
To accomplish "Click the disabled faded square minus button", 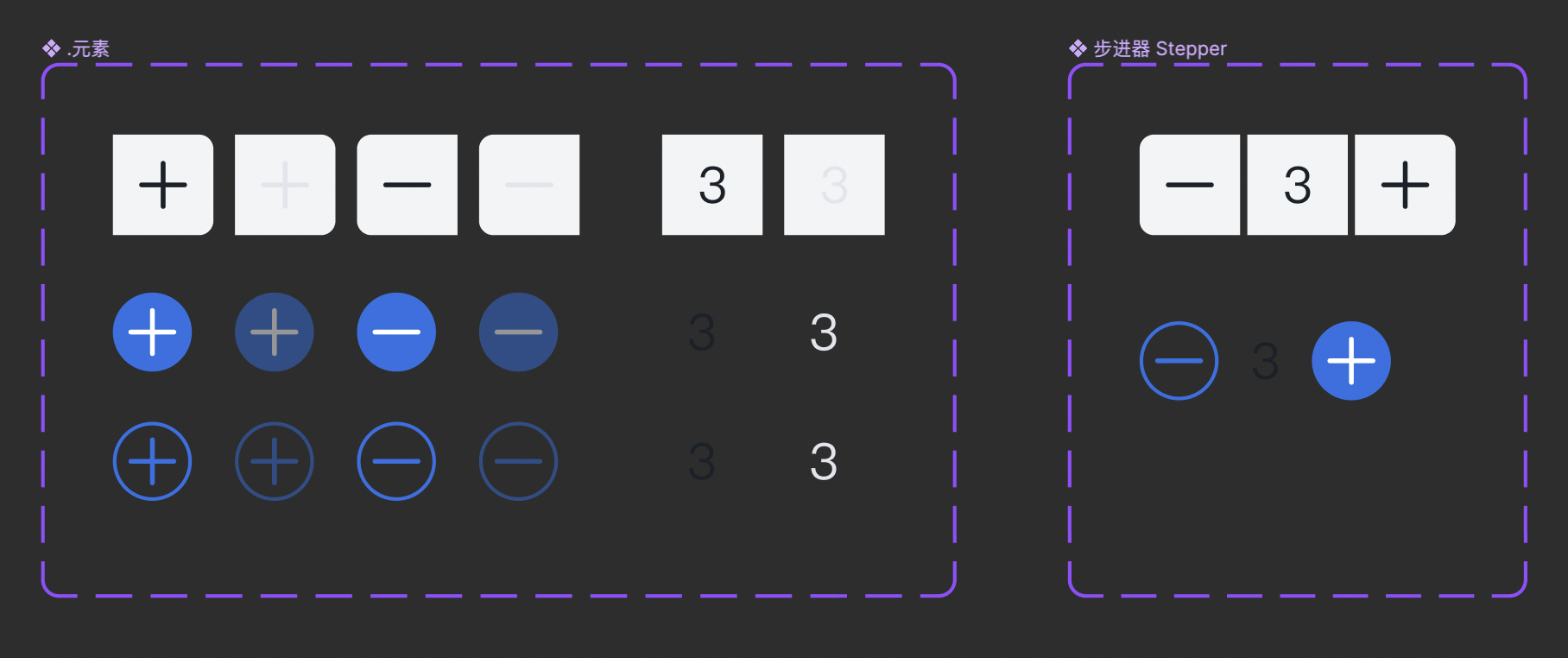I will pos(529,185).
